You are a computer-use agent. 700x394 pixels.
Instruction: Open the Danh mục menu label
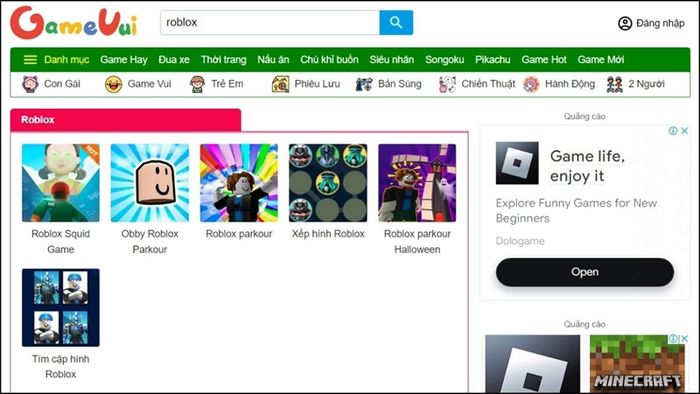click(67, 60)
